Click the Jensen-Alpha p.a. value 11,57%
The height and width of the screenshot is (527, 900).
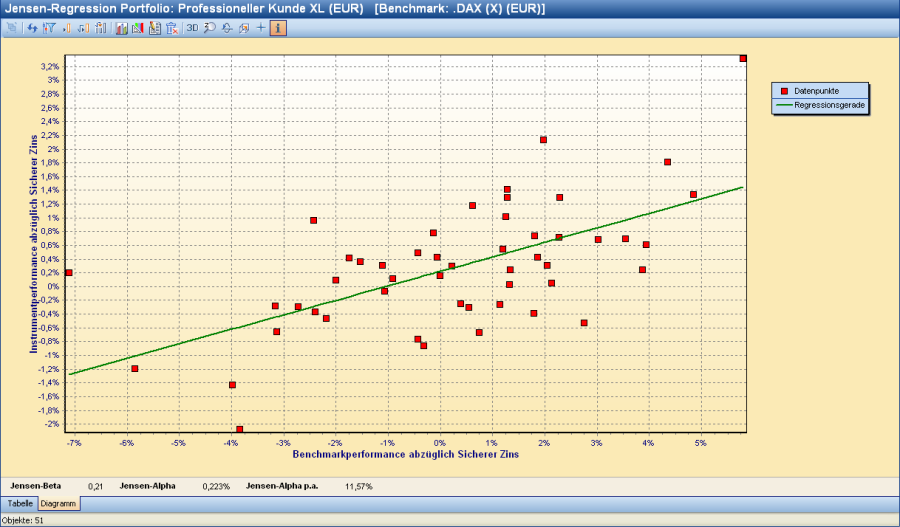[x=358, y=486]
